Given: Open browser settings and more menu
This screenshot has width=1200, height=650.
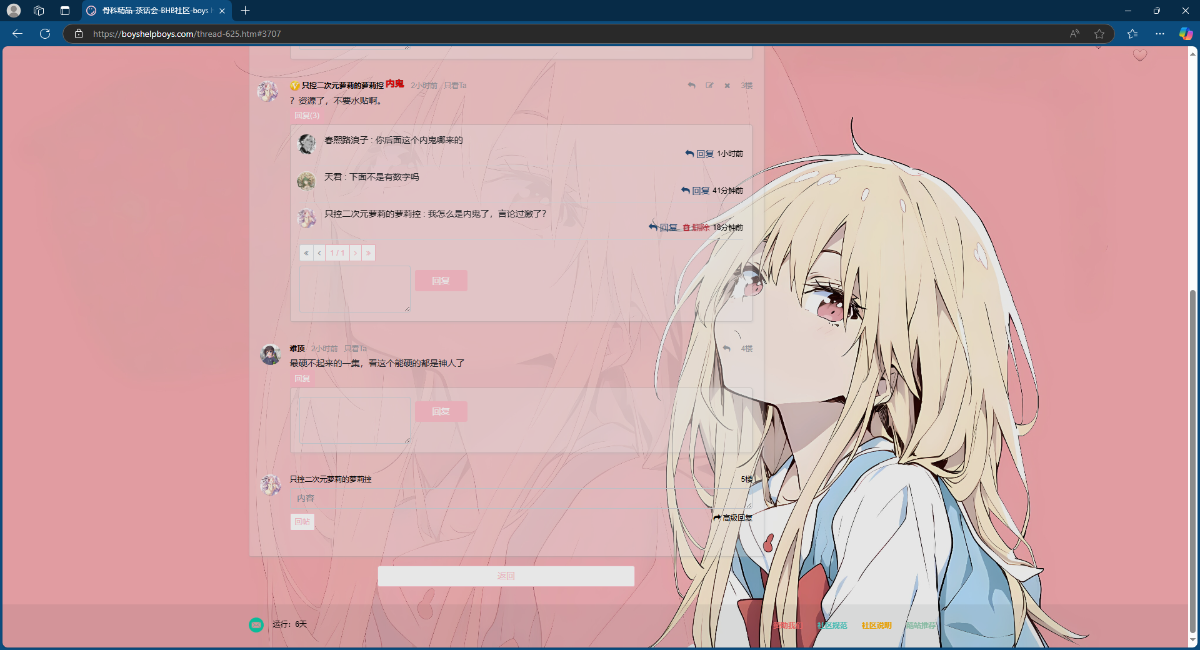Looking at the screenshot, I should pos(1160,33).
